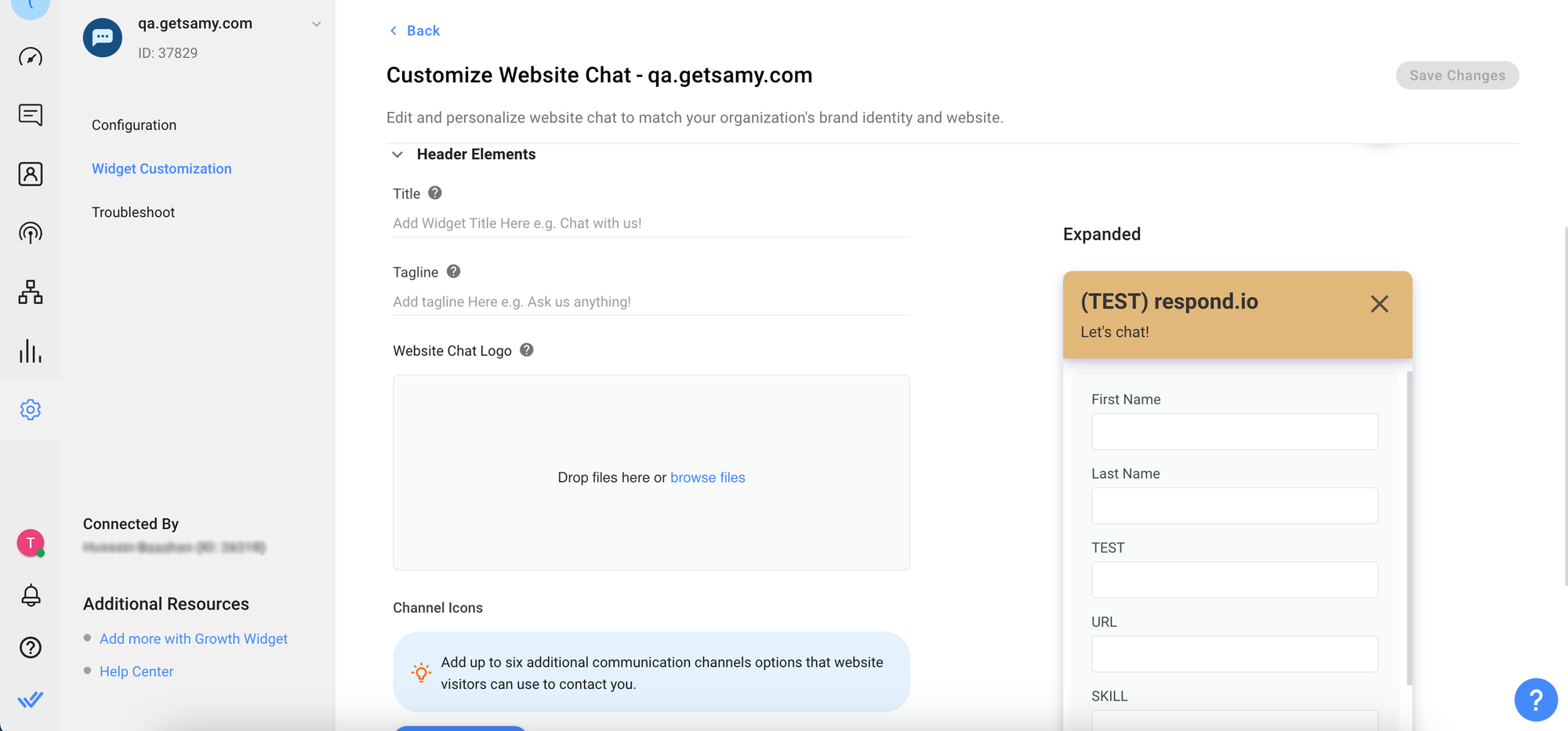Open the Workflows hierarchy icon
The width and height of the screenshot is (1568, 731).
pyautogui.click(x=31, y=292)
